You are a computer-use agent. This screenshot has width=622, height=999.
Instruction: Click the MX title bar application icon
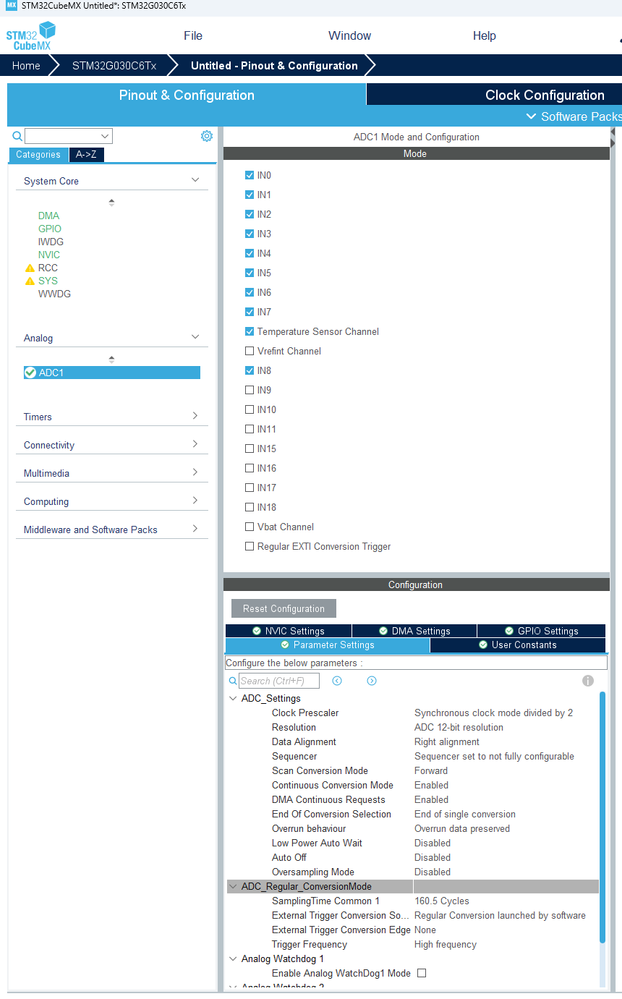click(11, 5)
